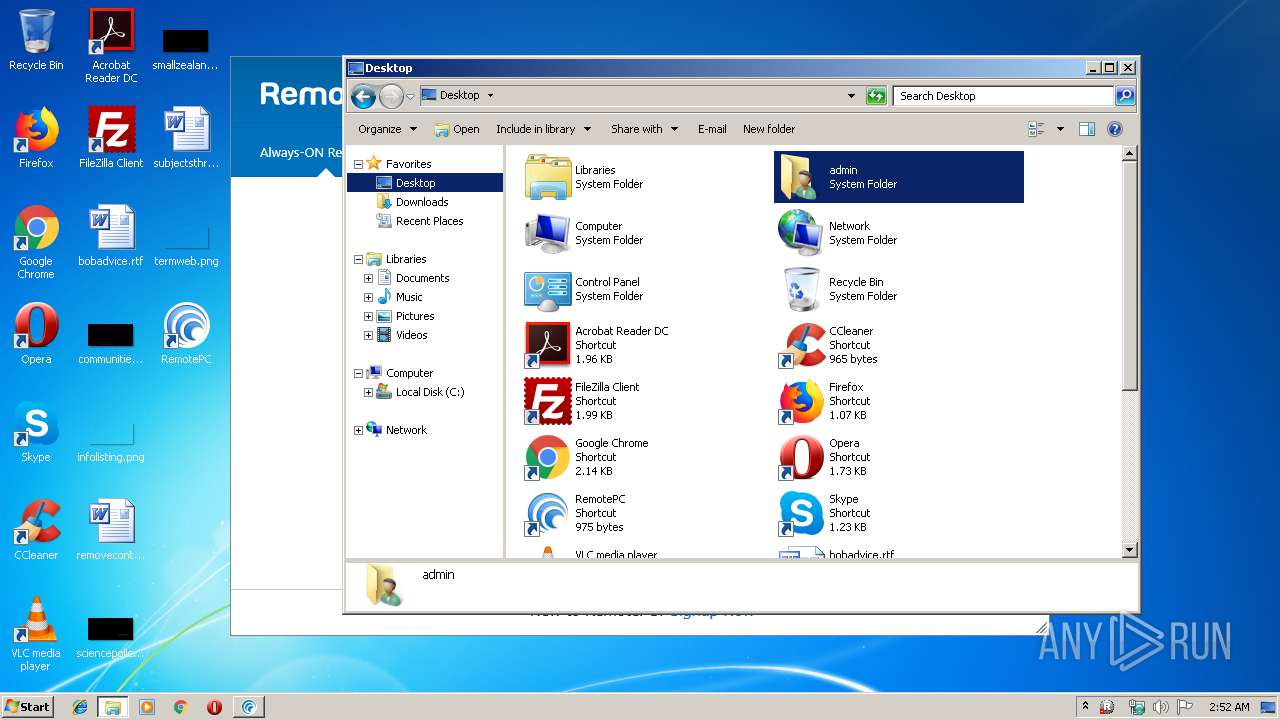Collapse the Libraries tree node
The image size is (1280, 720).
(x=359, y=259)
